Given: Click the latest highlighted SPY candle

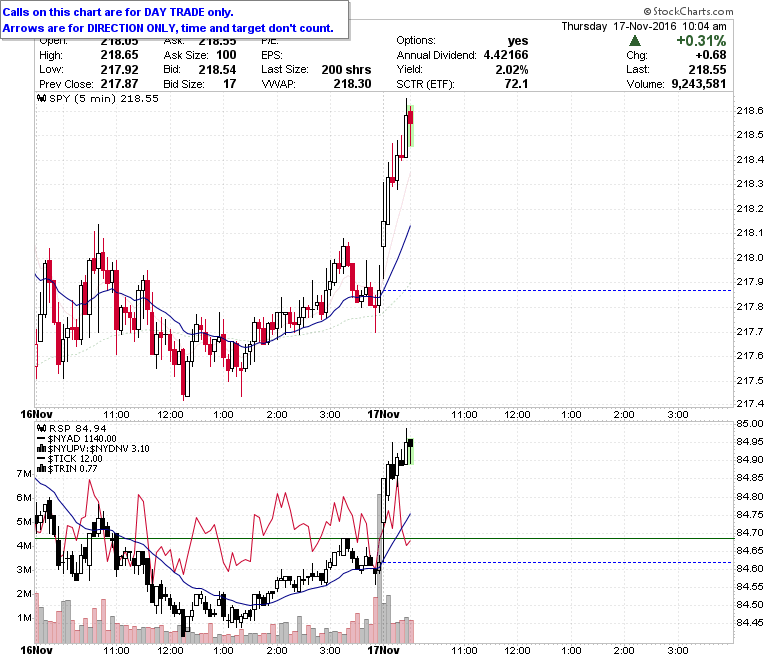Looking at the screenshot, I should (x=411, y=125).
